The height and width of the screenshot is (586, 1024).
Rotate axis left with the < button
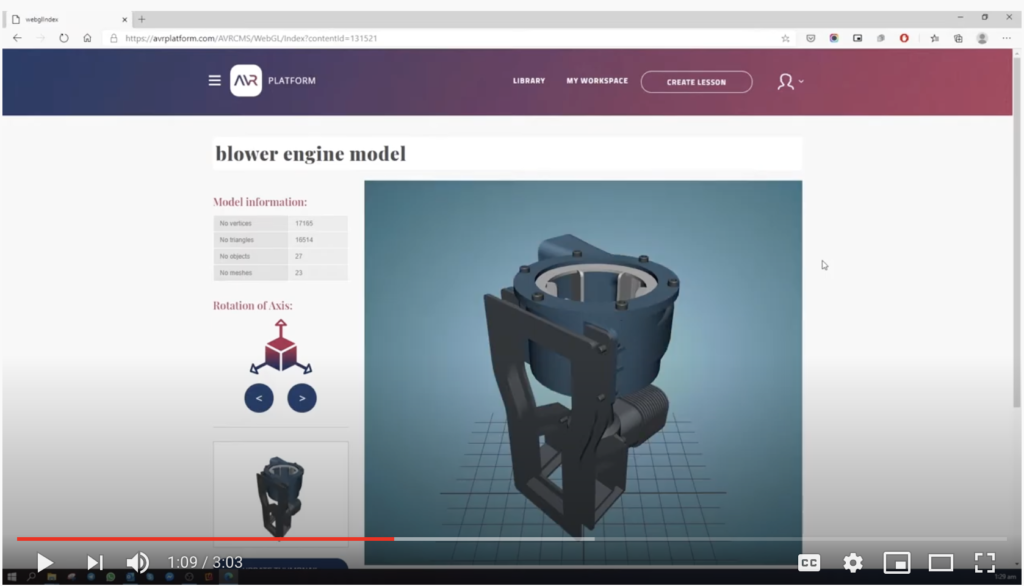coord(259,398)
